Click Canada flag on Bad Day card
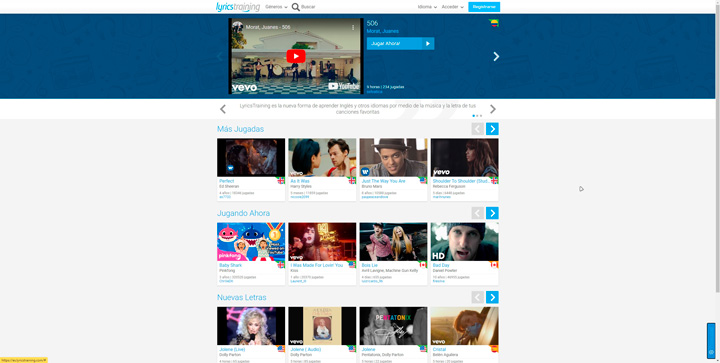This screenshot has width=720, height=363. click(495, 265)
